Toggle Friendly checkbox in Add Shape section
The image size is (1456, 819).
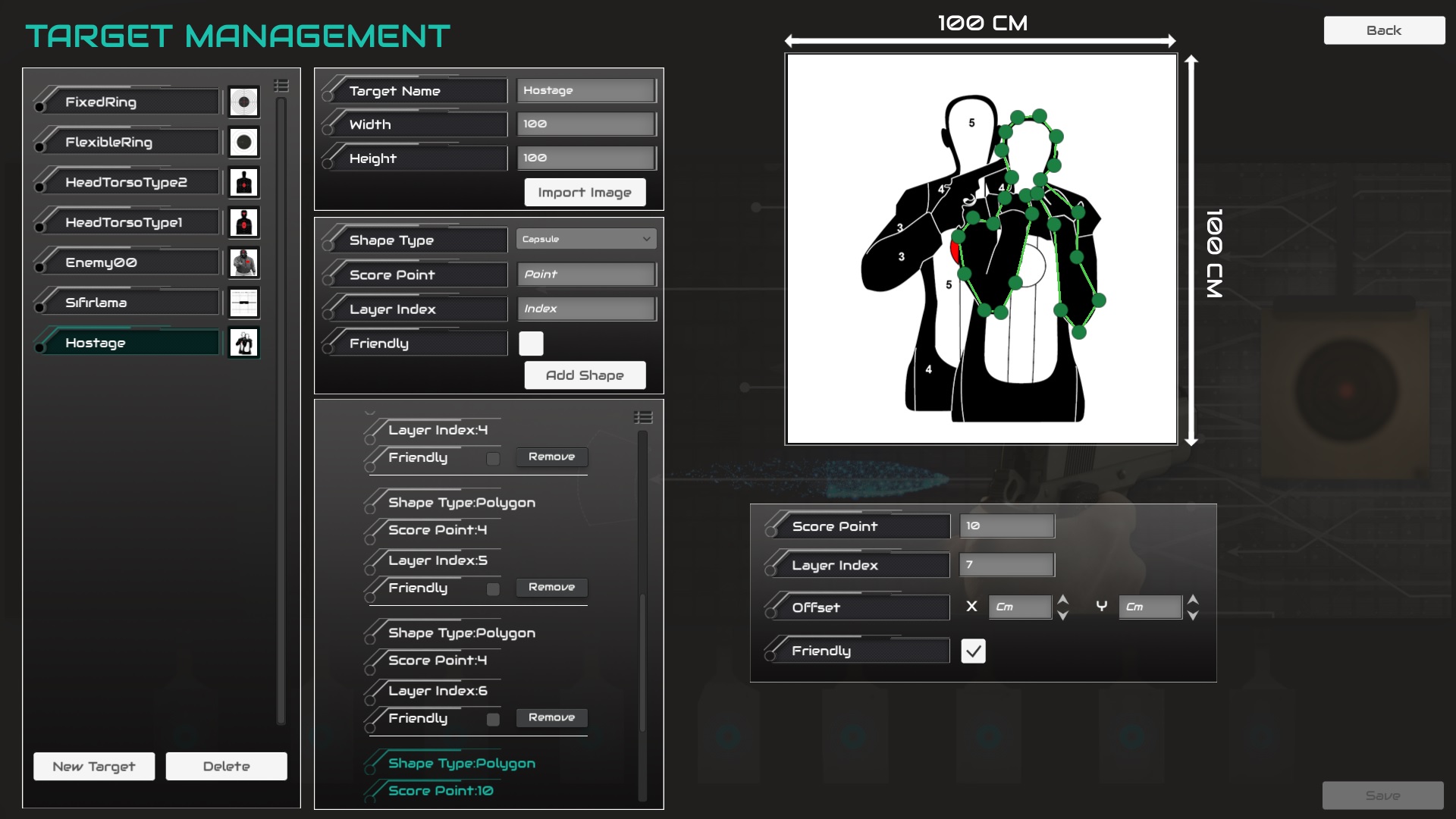pos(531,344)
